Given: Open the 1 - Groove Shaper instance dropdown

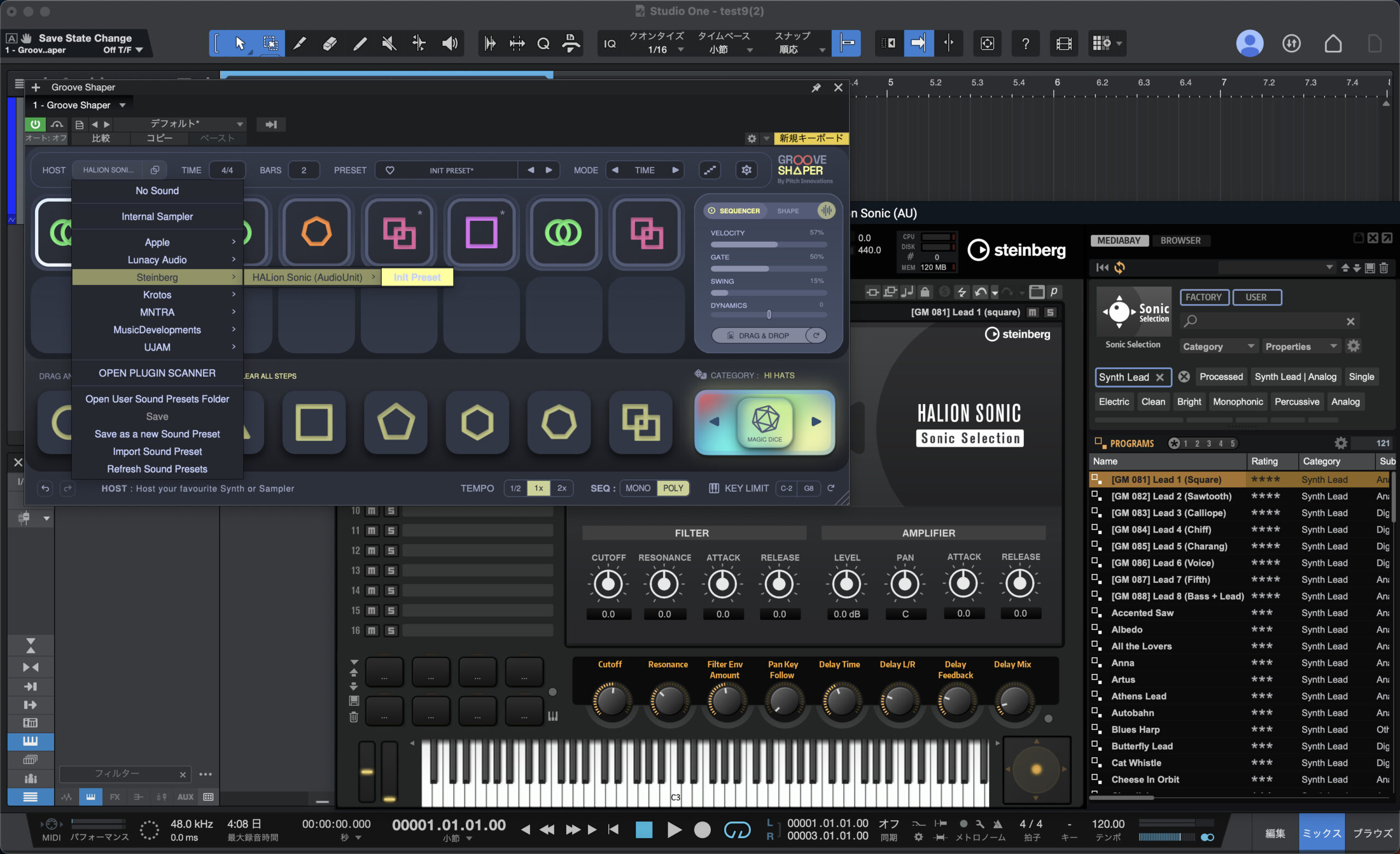Looking at the screenshot, I should click(x=79, y=105).
